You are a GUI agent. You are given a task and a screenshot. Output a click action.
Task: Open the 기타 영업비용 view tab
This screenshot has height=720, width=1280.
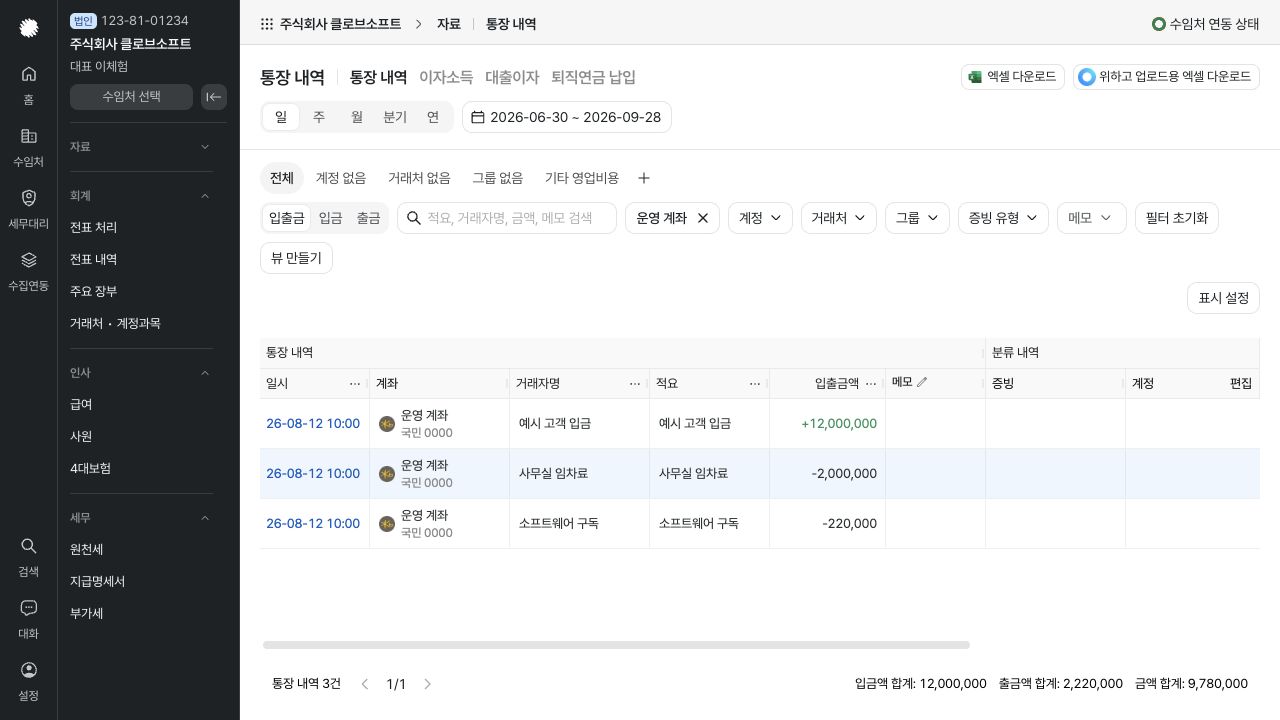click(582, 178)
